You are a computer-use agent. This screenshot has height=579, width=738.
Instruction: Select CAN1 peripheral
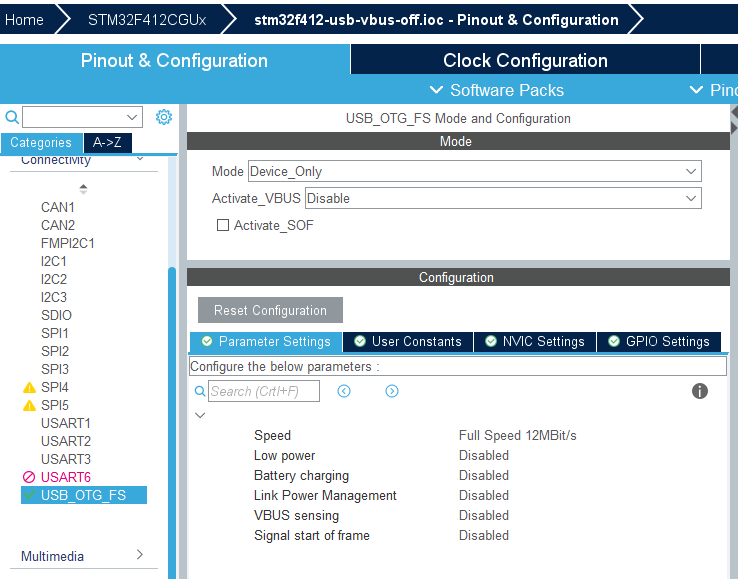pyautogui.click(x=58, y=207)
